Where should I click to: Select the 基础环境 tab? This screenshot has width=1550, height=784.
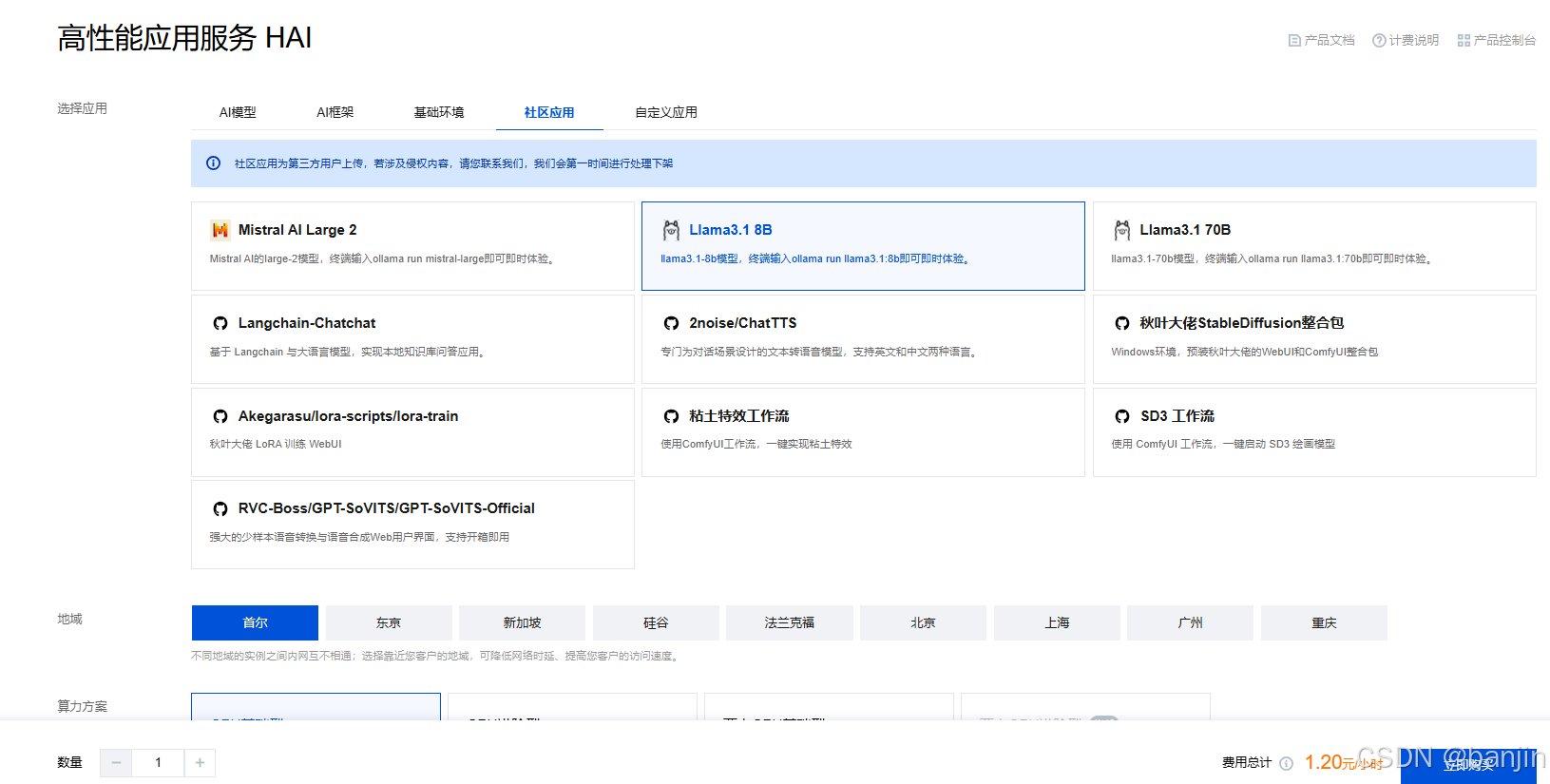[439, 112]
